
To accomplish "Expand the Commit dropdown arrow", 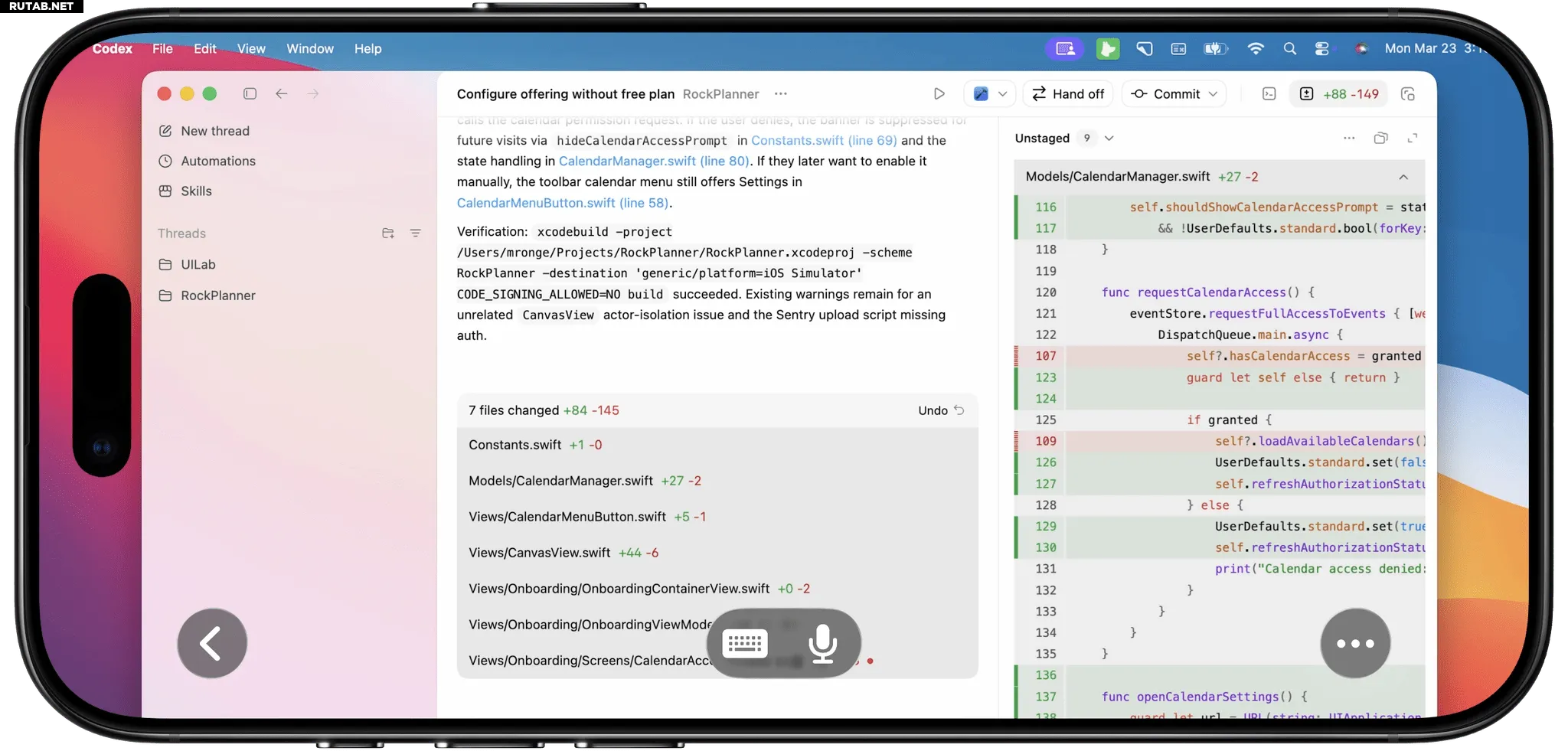I will (x=1213, y=94).
